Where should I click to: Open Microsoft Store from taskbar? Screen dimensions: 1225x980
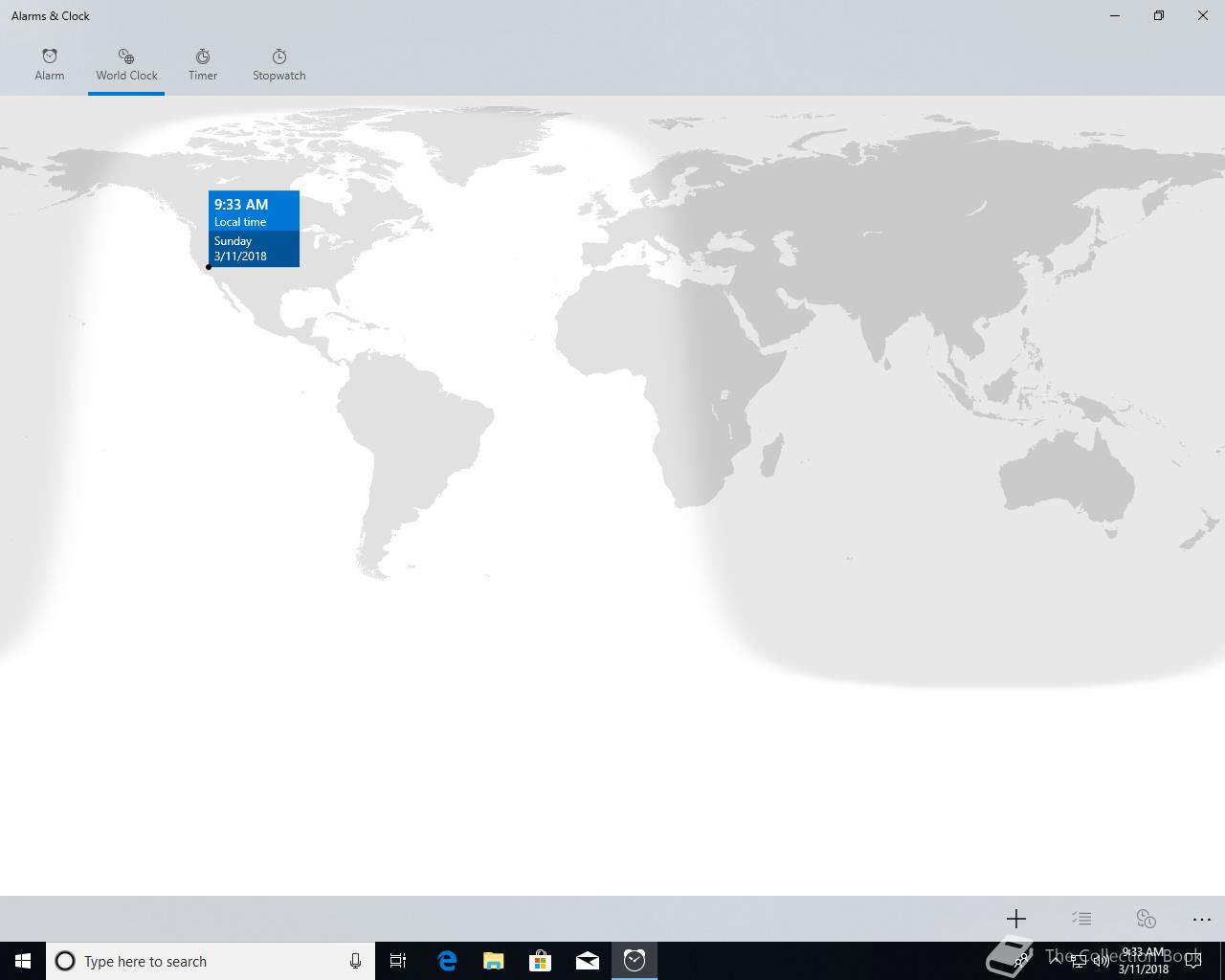click(x=540, y=961)
